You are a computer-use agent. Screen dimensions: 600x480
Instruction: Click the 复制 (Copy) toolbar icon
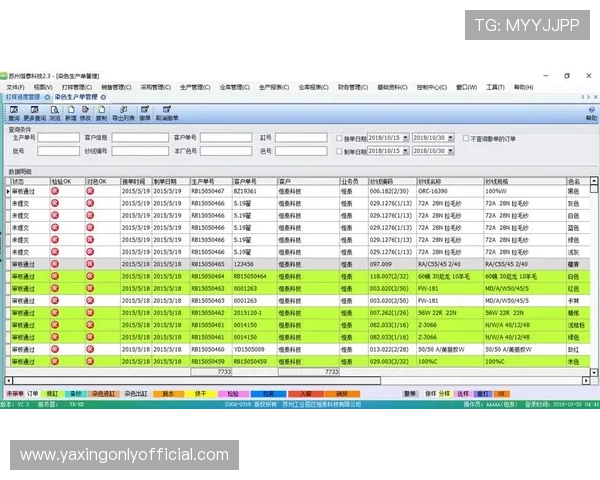coord(101,112)
